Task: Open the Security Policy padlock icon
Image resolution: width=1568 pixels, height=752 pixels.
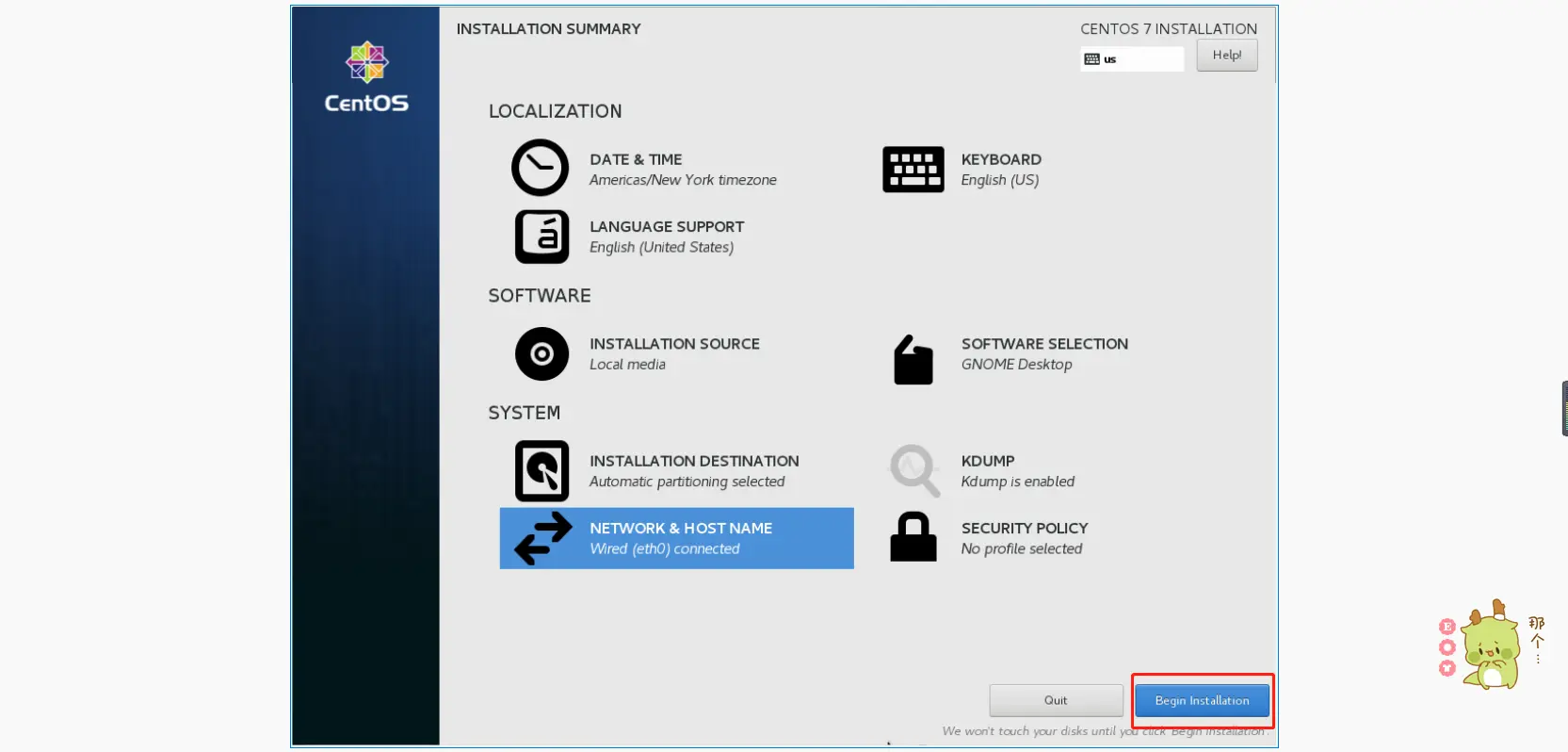Action: (x=913, y=537)
